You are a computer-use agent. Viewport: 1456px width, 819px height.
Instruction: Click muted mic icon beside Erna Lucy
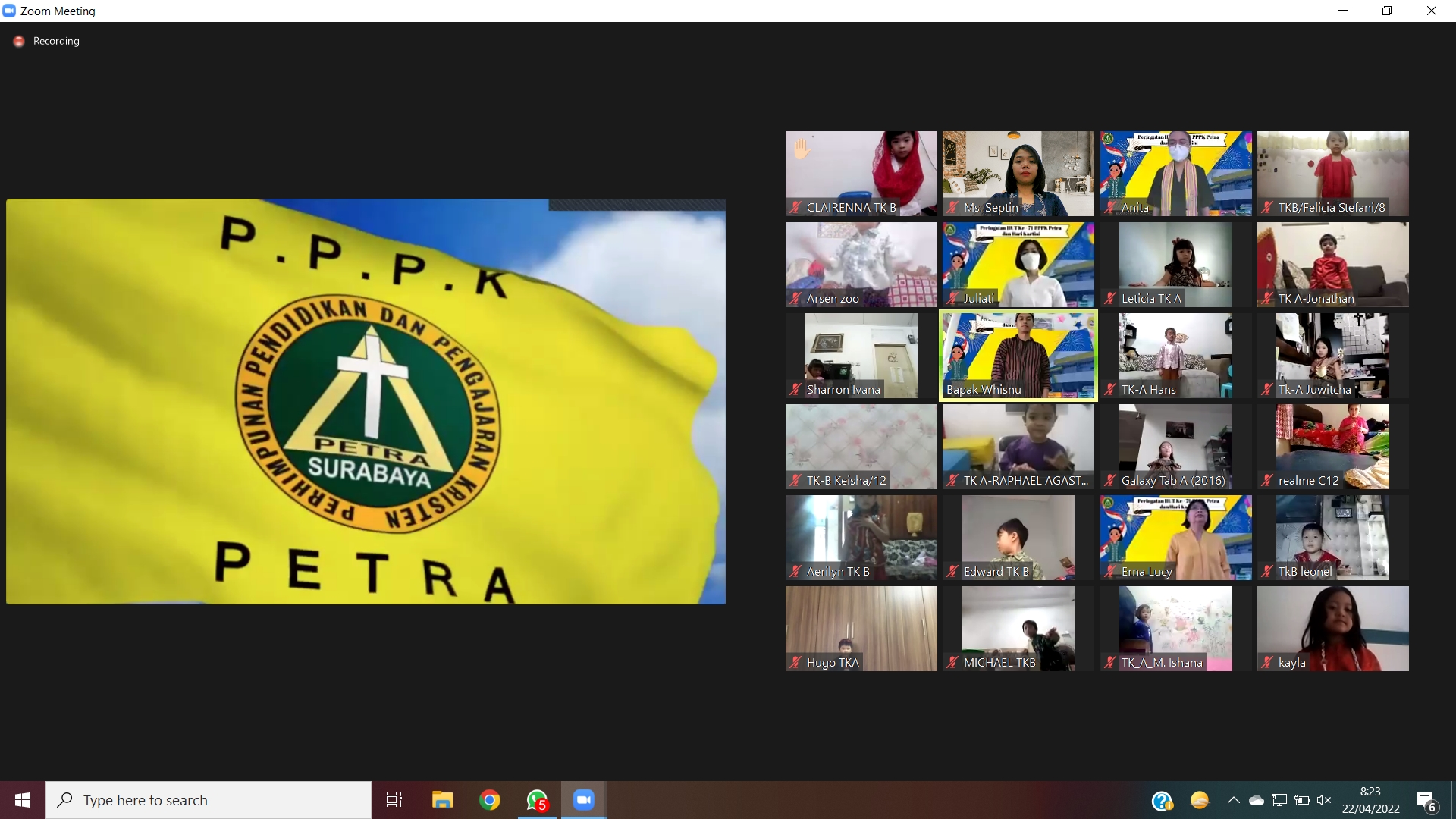1110,571
